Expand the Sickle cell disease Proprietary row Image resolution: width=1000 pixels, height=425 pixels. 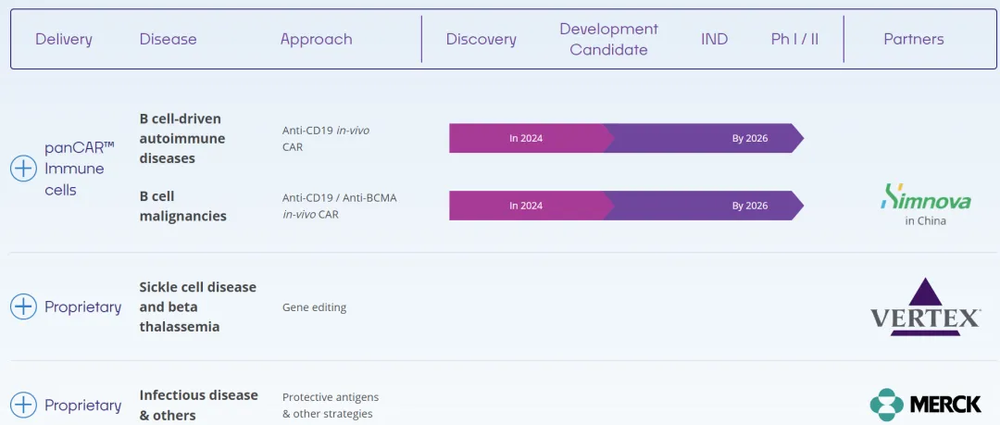point(23,307)
